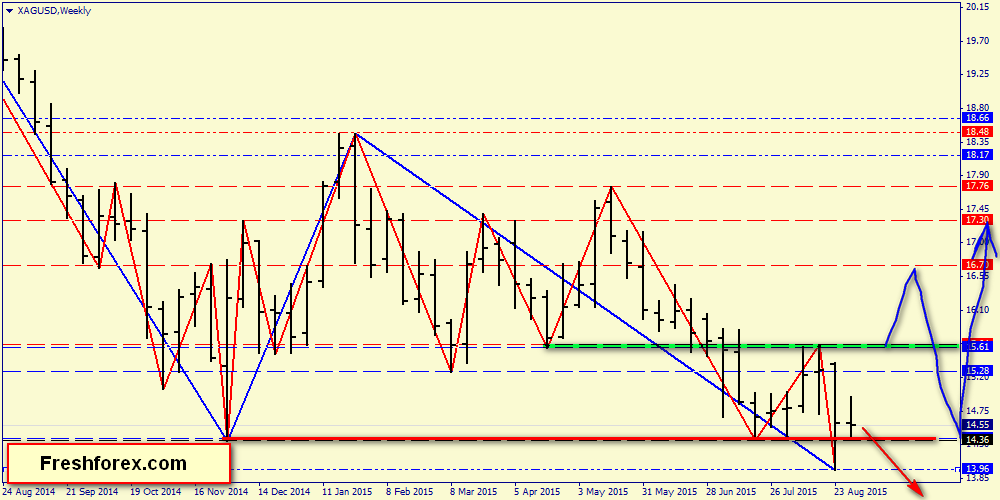Select the blue 18.17 price level label
Screen dimensions: 1000x500
point(978,155)
